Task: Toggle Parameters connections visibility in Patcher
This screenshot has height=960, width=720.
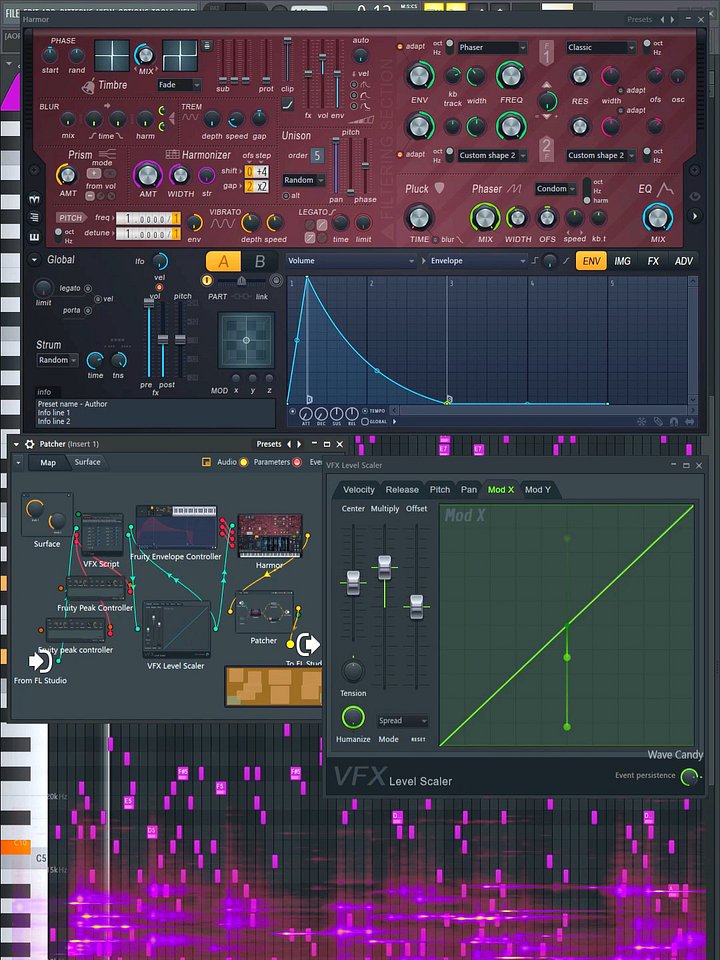Action: tap(297, 462)
